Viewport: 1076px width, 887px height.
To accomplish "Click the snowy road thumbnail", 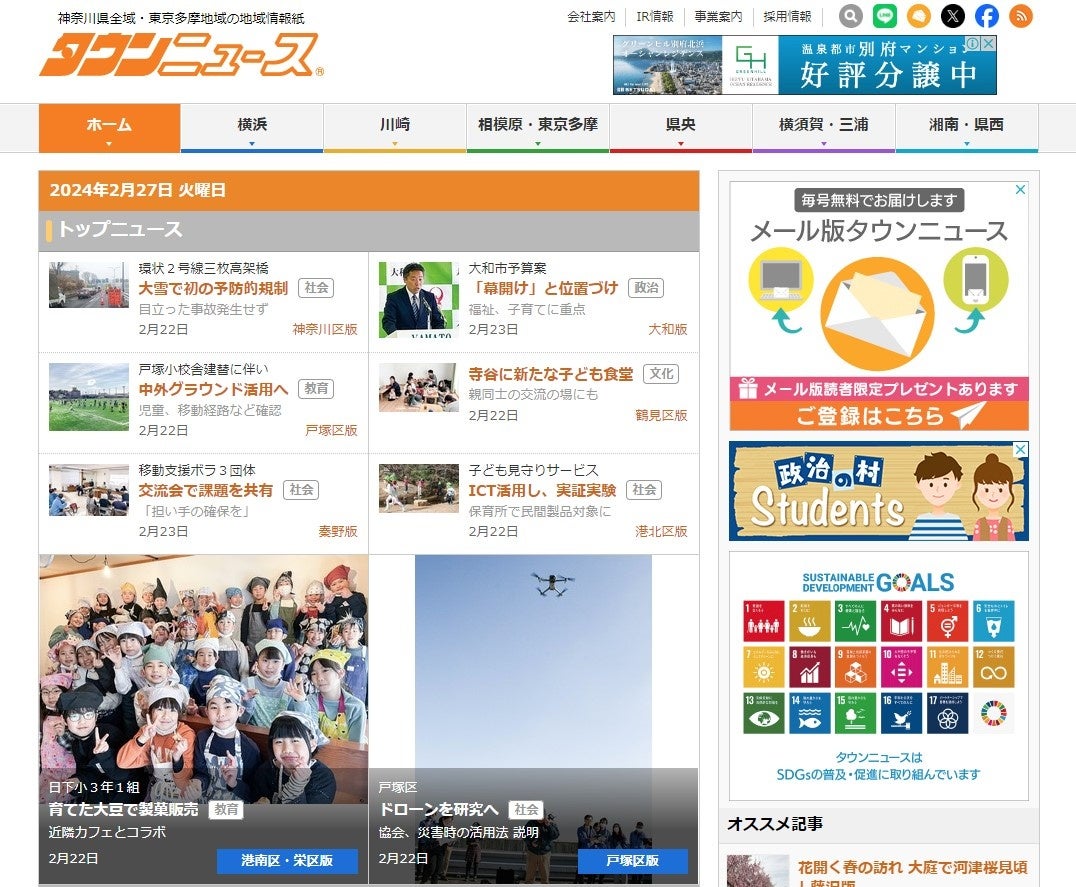I will [89, 285].
